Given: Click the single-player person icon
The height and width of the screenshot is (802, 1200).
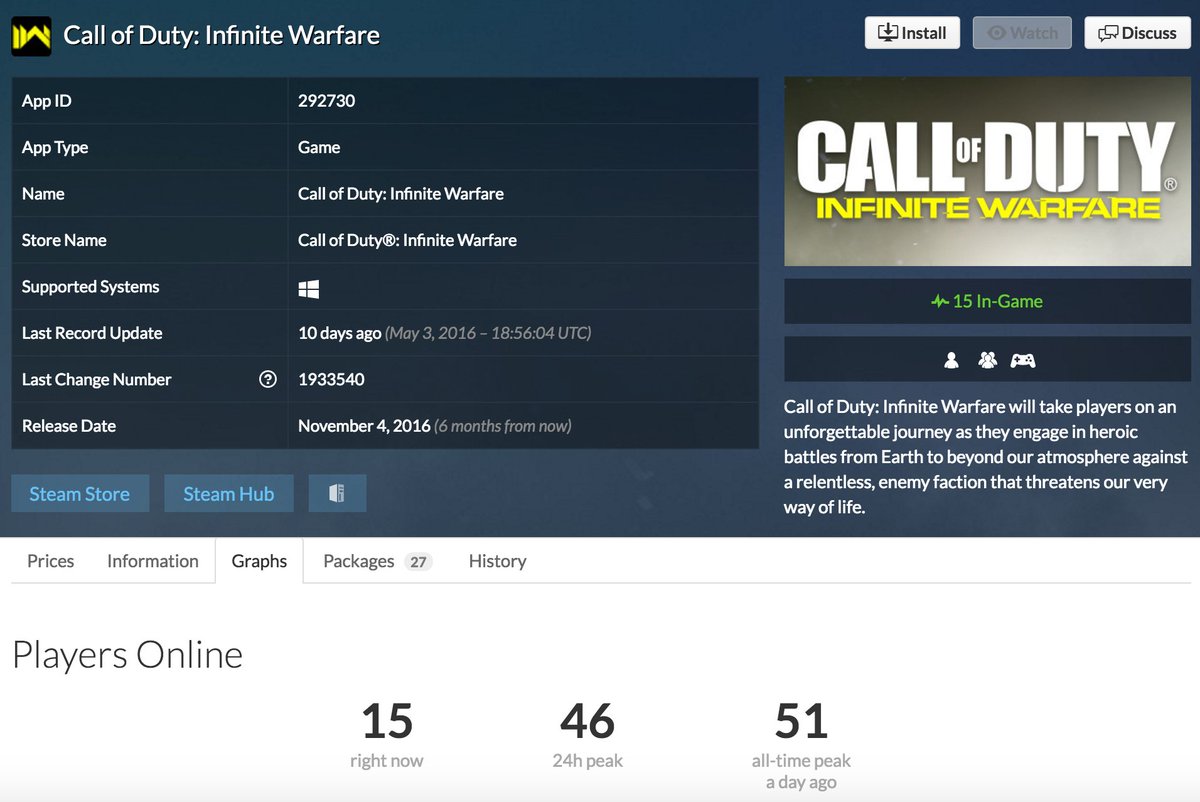Looking at the screenshot, I should pos(951,360).
